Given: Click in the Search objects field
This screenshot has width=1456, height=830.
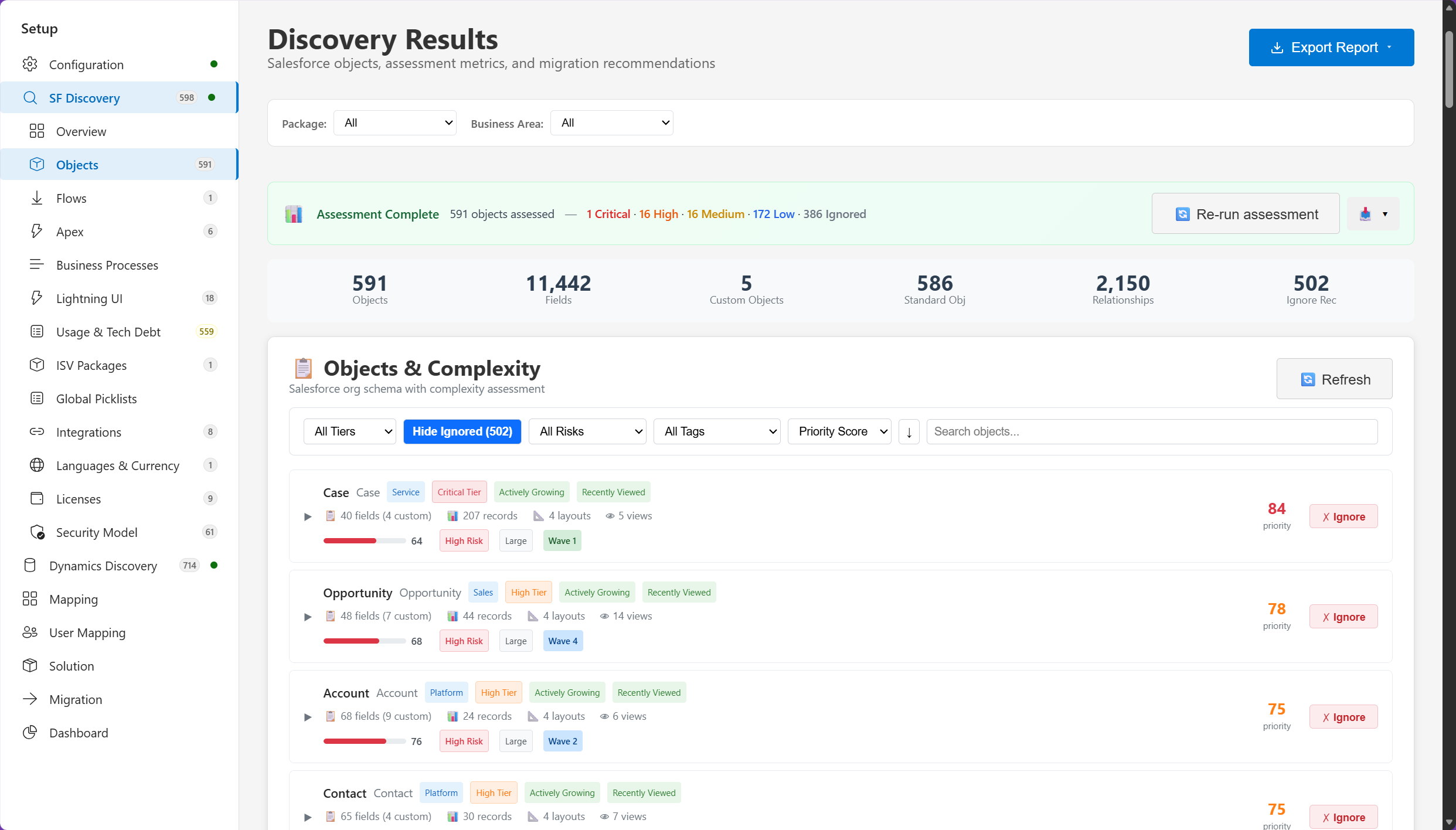Looking at the screenshot, I should [1152, 431].
